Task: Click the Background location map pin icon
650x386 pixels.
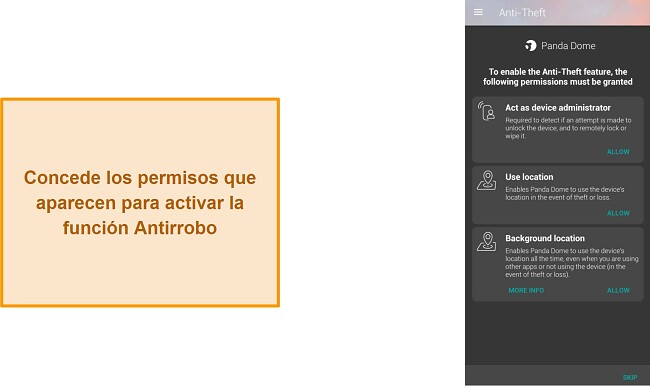Action: [x=487, y=242]
